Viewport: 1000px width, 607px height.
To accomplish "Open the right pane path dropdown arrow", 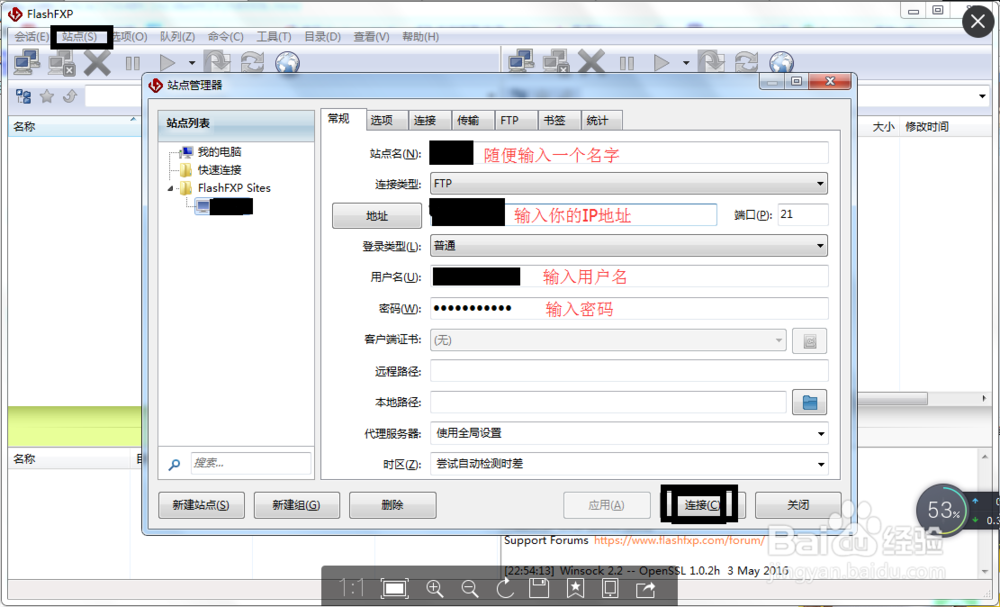I will pyautogui.click(x=982, y=97).
